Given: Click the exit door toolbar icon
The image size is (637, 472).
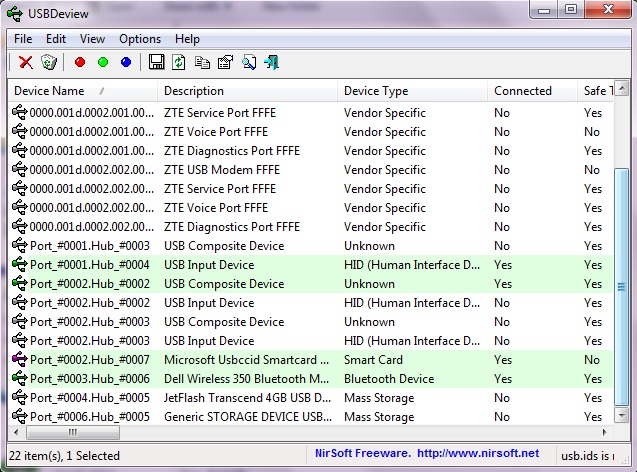Looking at the screenshot, I should (x=272, y=63).
